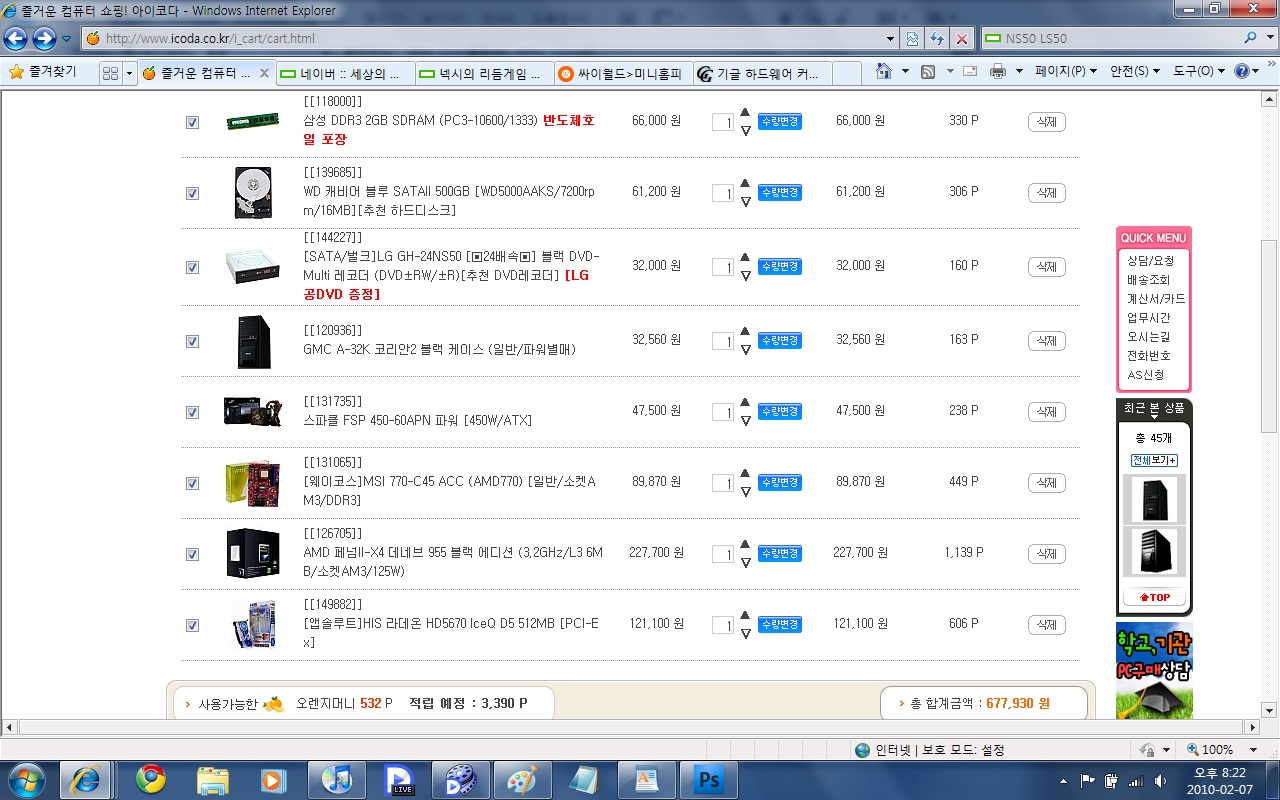Viewport: 1280px width, 800px height.
Task: Uncheck the AMD Phenom II X4 955 checkbox
Action: tap(192, 554)
